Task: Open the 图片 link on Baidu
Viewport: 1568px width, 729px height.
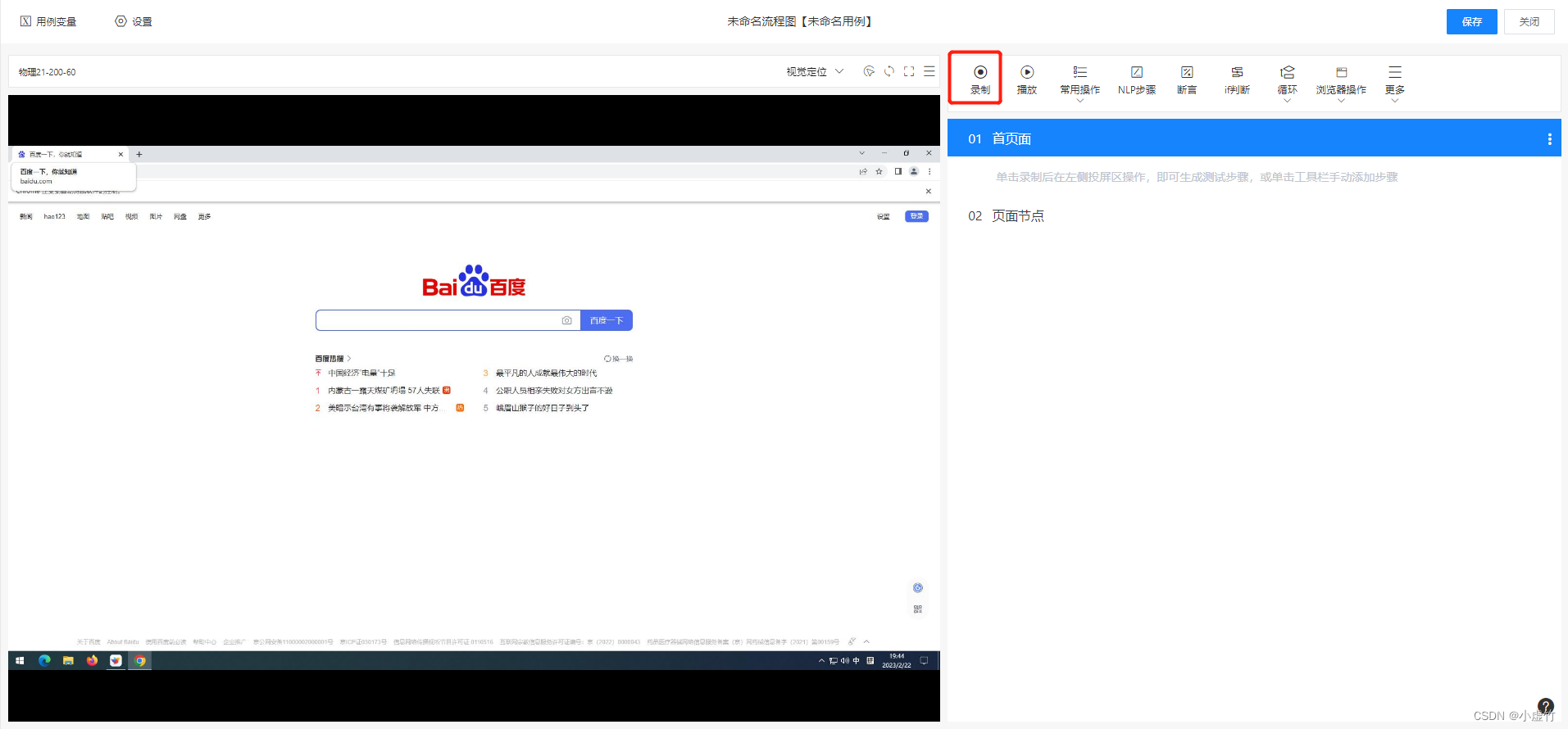Action: (x=156, y=216)
